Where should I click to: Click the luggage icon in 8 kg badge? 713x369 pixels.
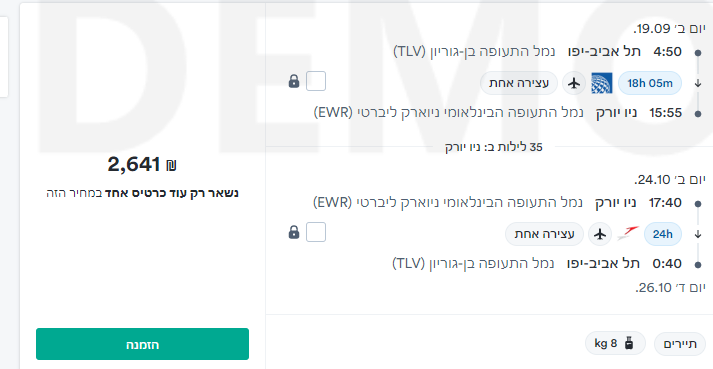coord(629,343)
